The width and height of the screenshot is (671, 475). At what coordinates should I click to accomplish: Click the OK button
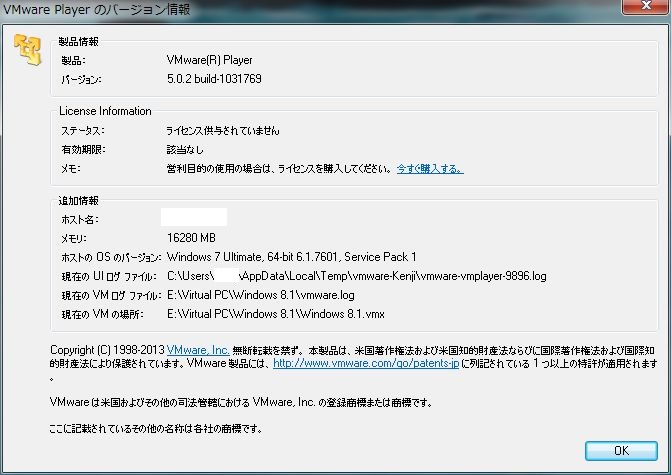coord(621,451)
